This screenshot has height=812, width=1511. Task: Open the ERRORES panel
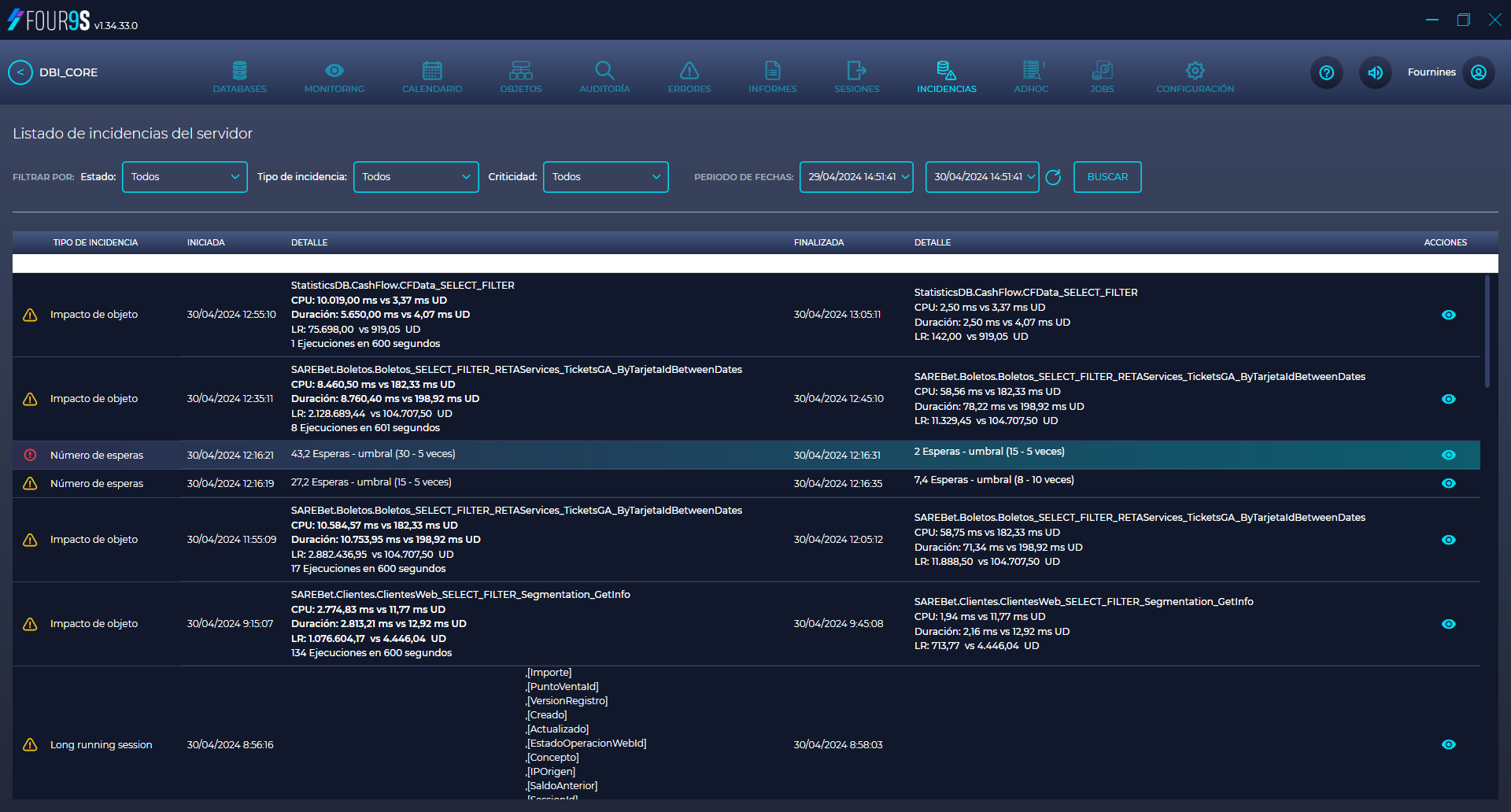coord(689,75)
